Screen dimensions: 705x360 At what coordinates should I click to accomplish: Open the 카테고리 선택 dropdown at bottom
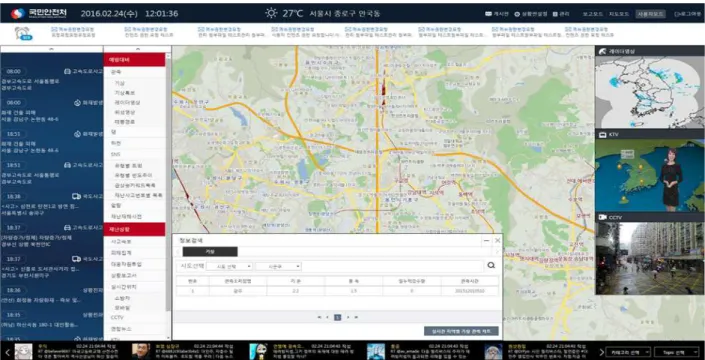click(x=628, y=352)
